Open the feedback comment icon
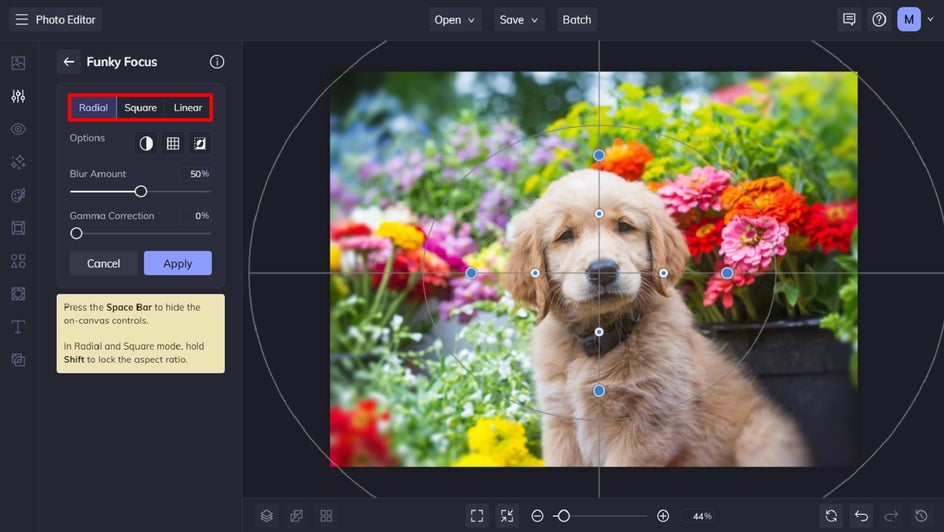 coord(849,20)
